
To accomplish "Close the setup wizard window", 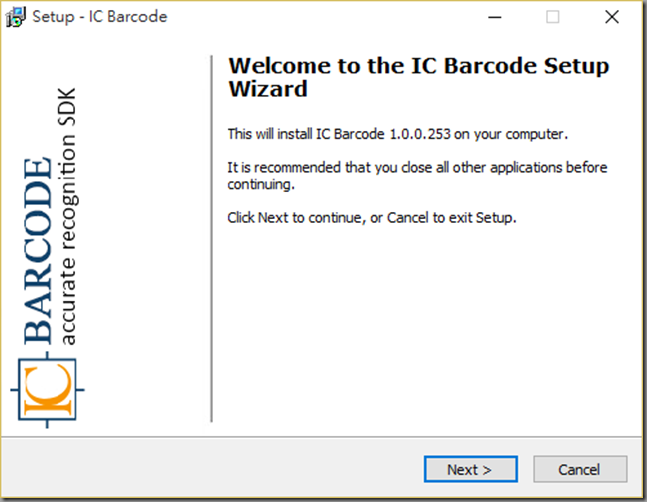I will click(x=612, y=17).
